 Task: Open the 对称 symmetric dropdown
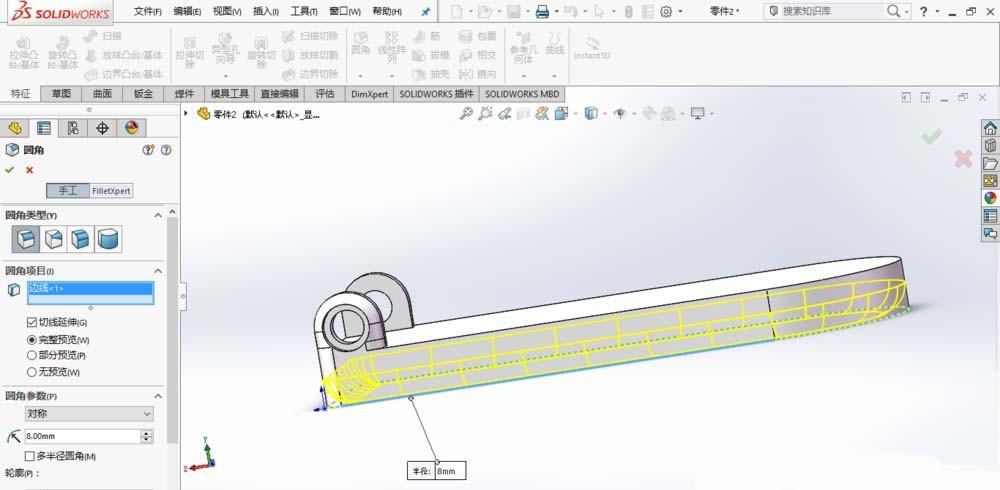coord(89,413)
